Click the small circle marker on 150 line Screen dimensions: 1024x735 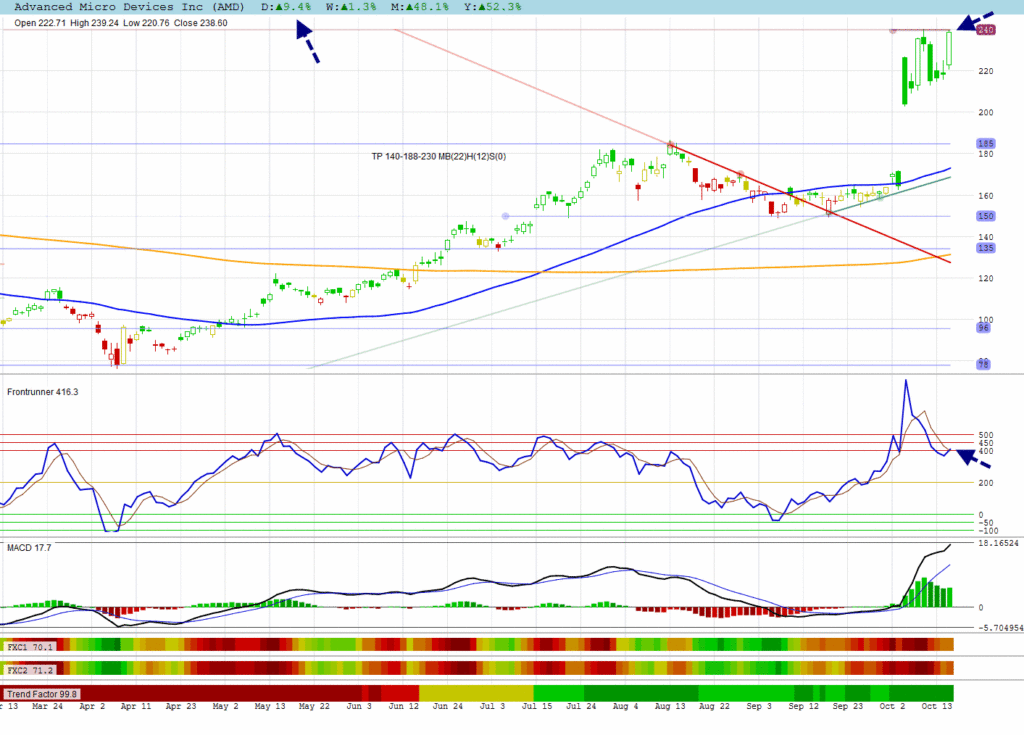click(x=506, y=216)
